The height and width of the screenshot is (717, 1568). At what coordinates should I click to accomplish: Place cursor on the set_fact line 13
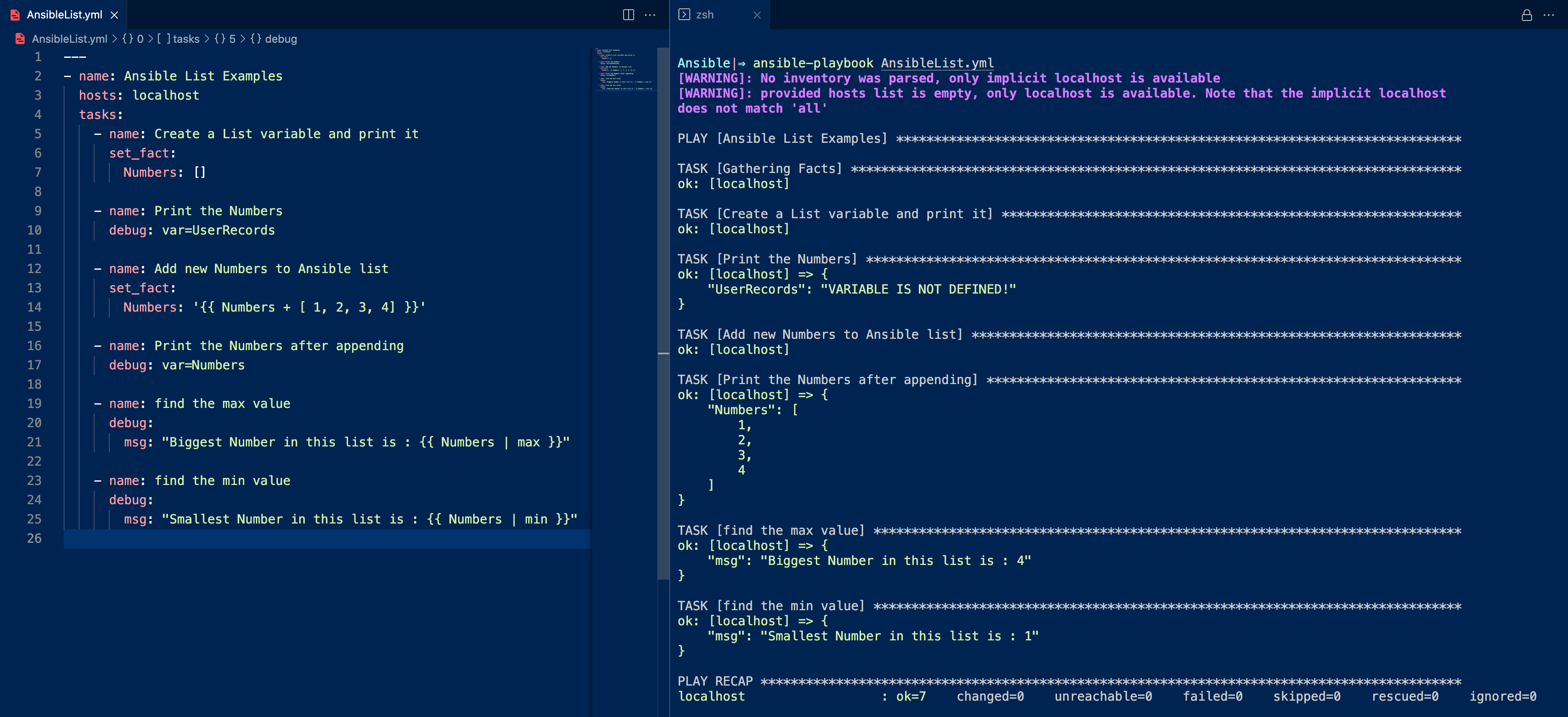(x=142, y=288)
